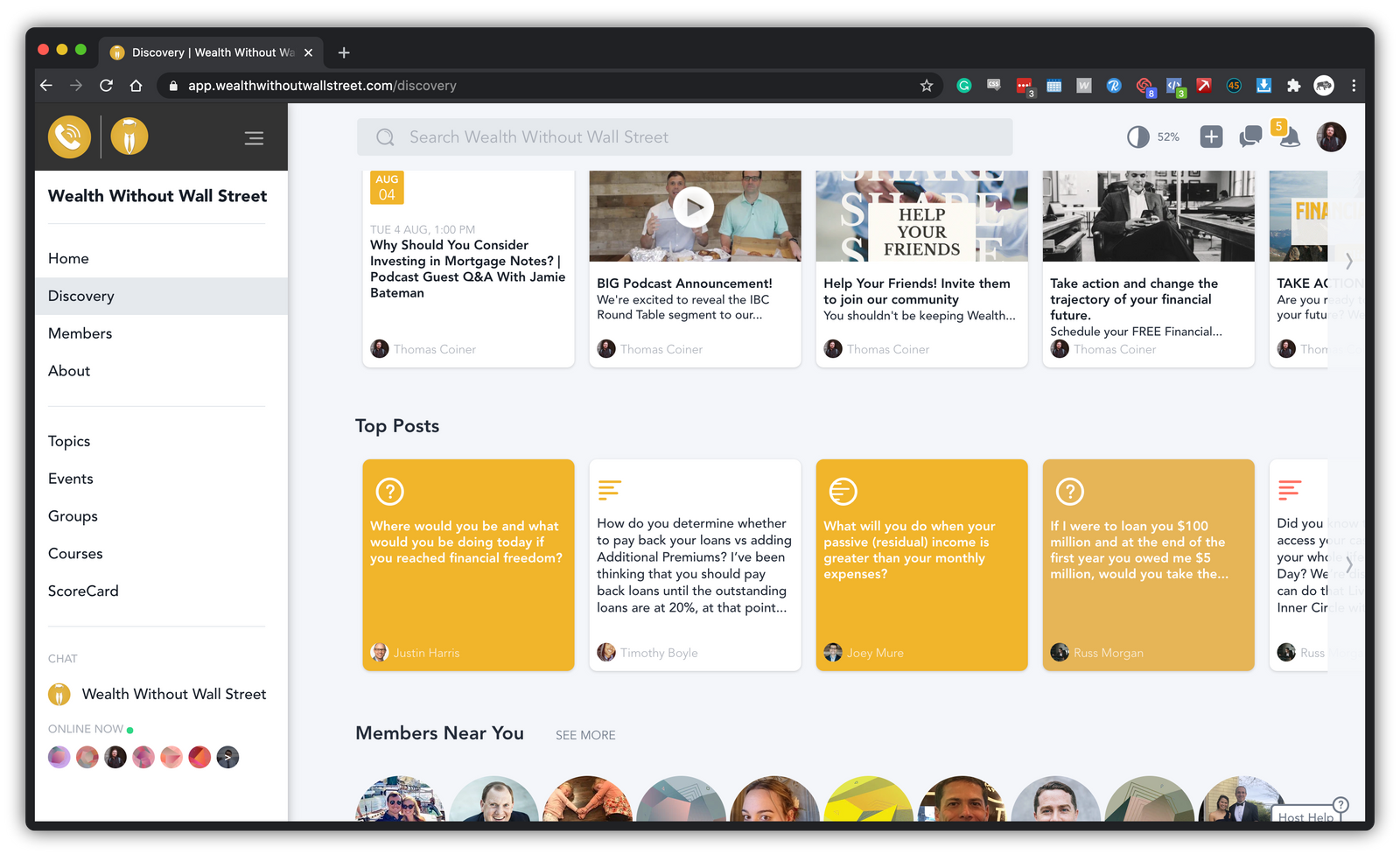1400x861 pixels.
Task: Open the Chrome three-dot menu
Action: (x=1354, y=86)
